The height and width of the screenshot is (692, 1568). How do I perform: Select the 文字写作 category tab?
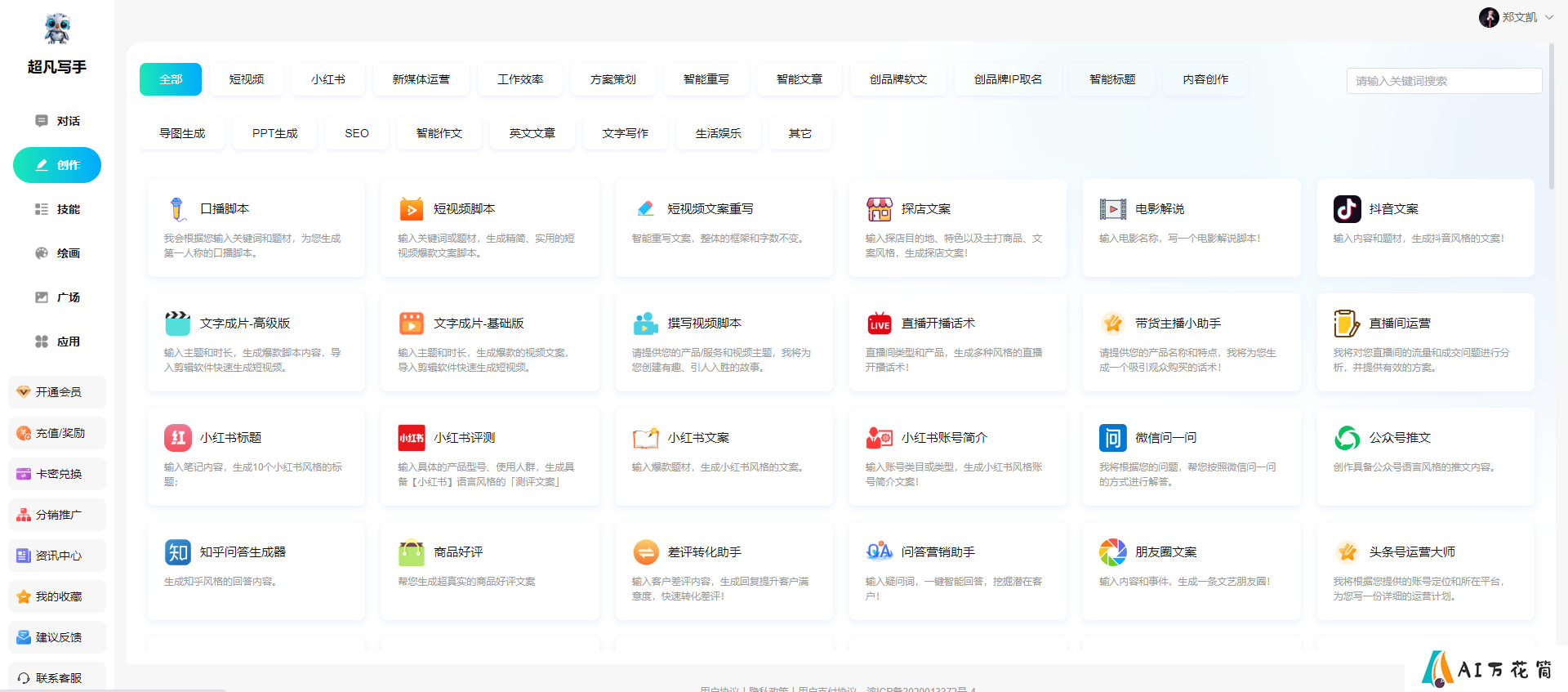pos(626,133)
